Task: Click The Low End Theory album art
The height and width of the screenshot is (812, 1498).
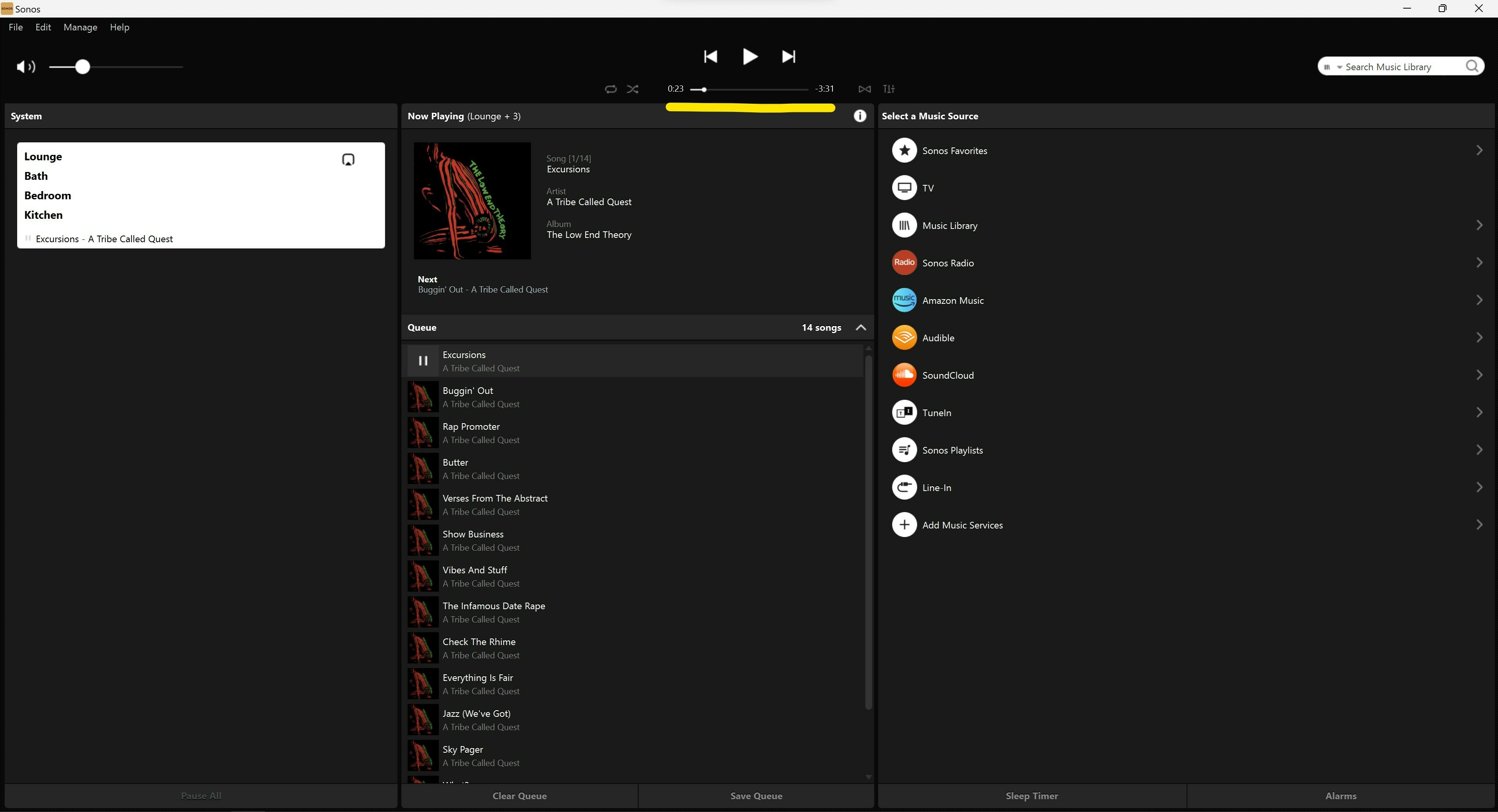Action: [x=472, y=200]
